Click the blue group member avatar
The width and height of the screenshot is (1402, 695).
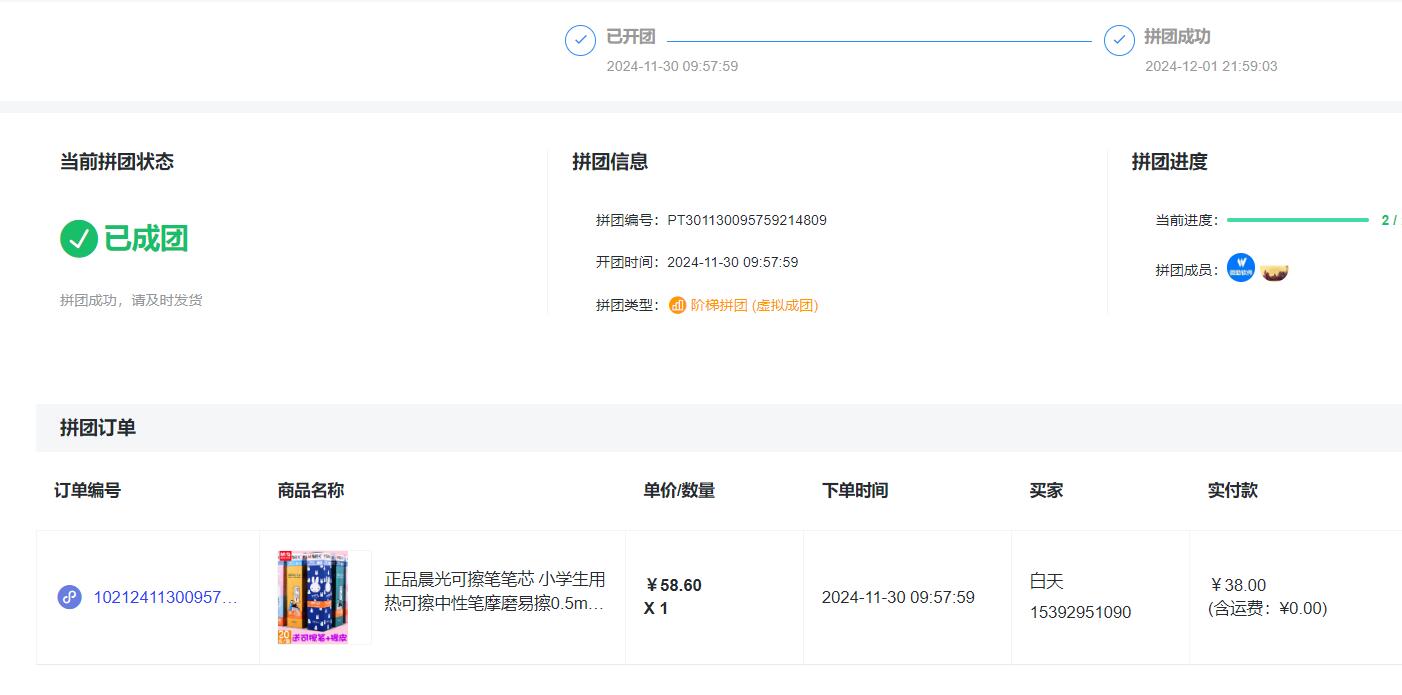tap(1241, 267)
